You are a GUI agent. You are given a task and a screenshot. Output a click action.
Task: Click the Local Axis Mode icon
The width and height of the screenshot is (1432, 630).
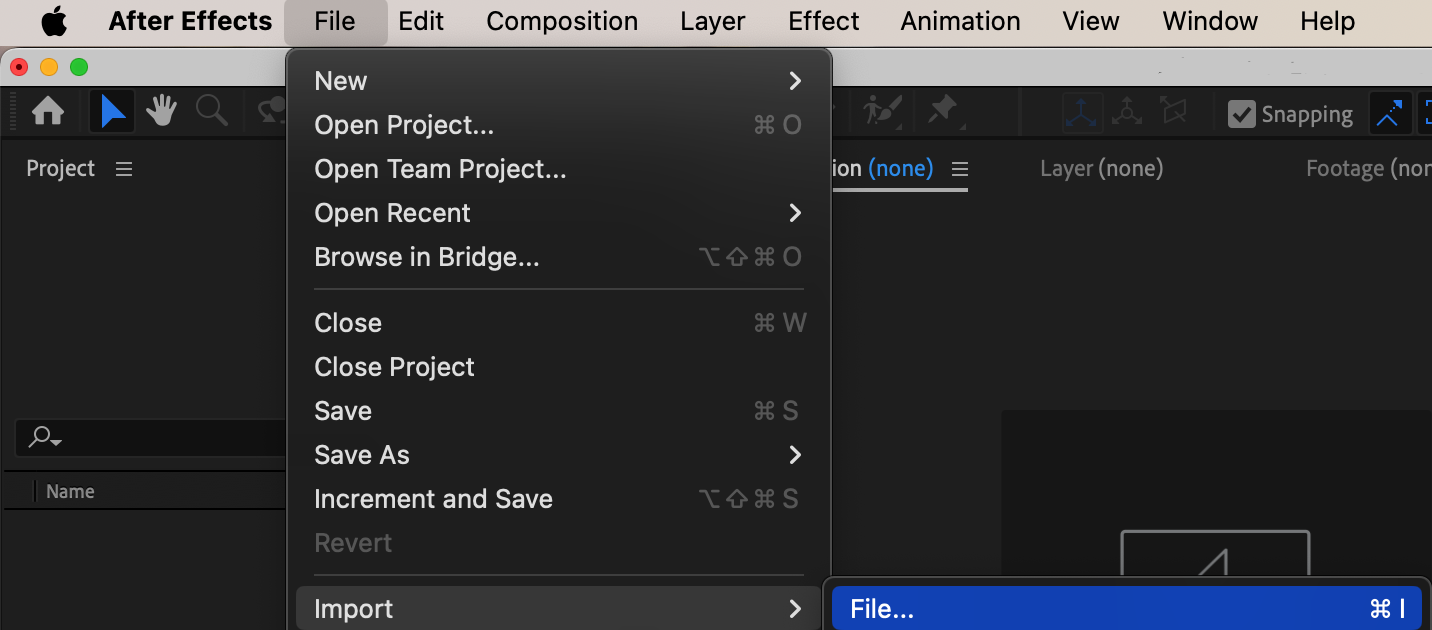click(x=1081, y=113)
